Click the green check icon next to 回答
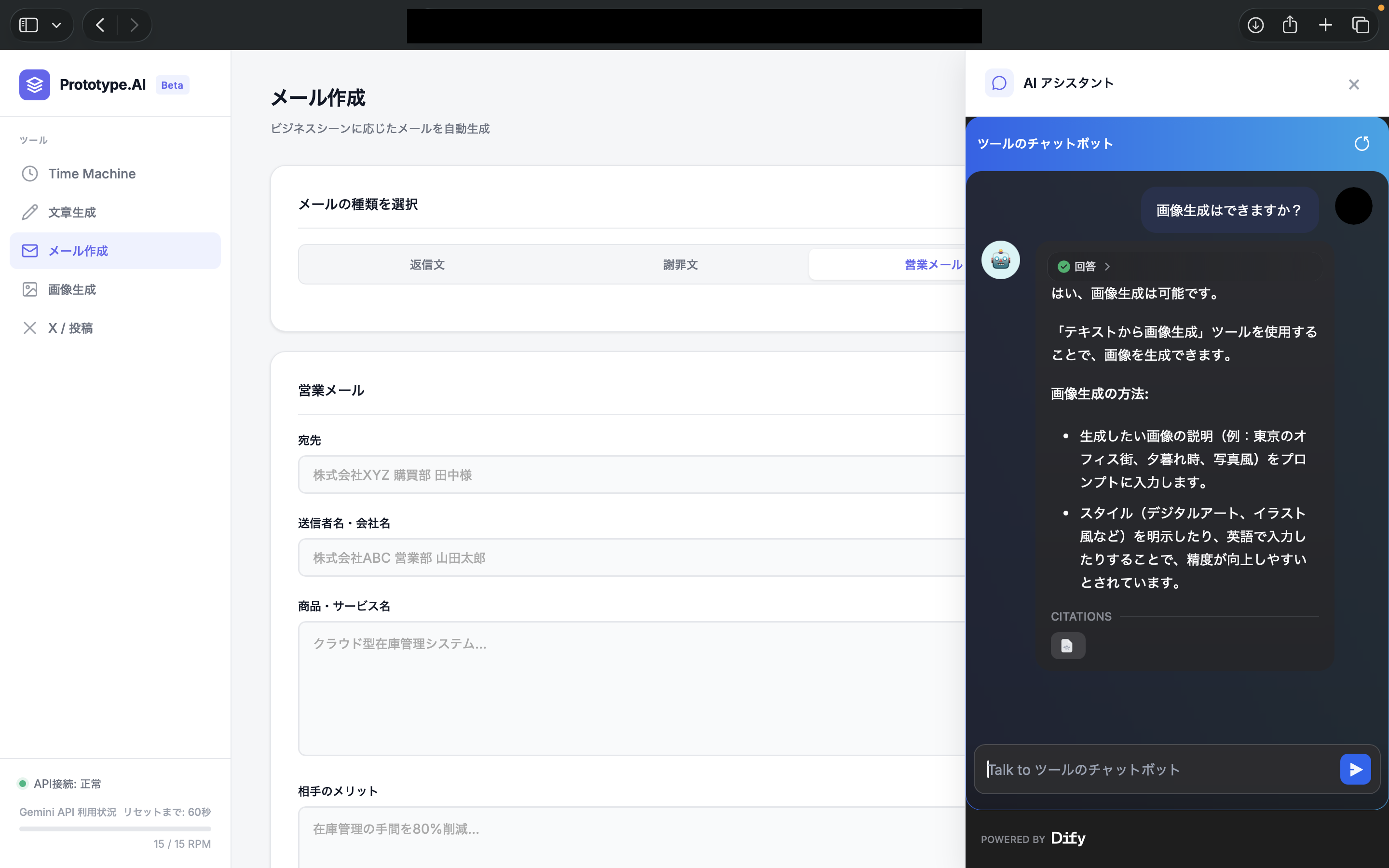The width and height of the screenshot is (1389, 868). coord(1063,266)
